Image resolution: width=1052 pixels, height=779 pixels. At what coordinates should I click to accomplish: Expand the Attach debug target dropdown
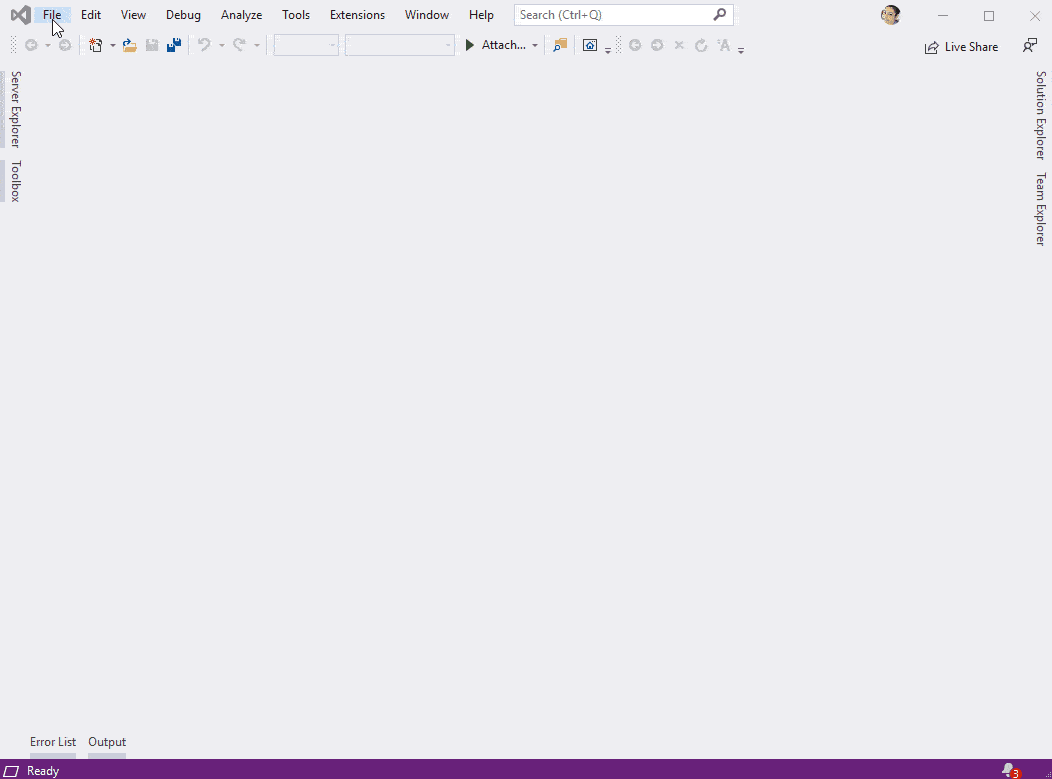pos(535,45)
